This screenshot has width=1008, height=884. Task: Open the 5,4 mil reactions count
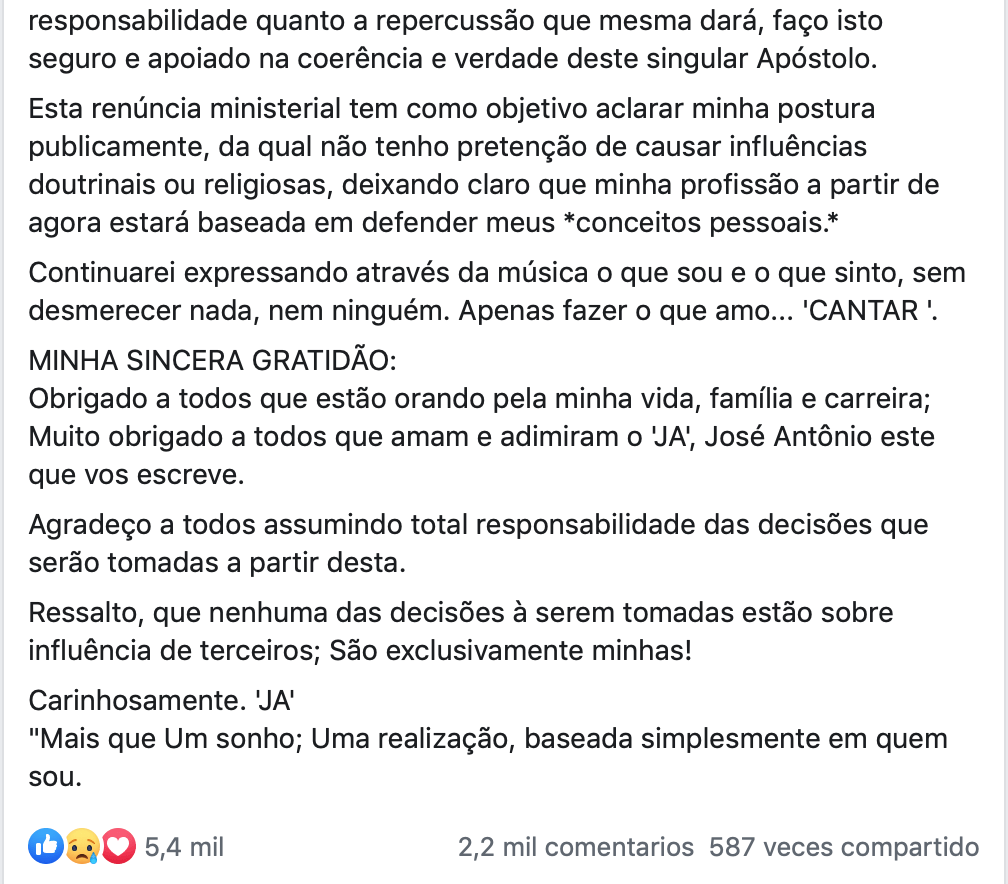pyautogui.click(x=184, y=847)
